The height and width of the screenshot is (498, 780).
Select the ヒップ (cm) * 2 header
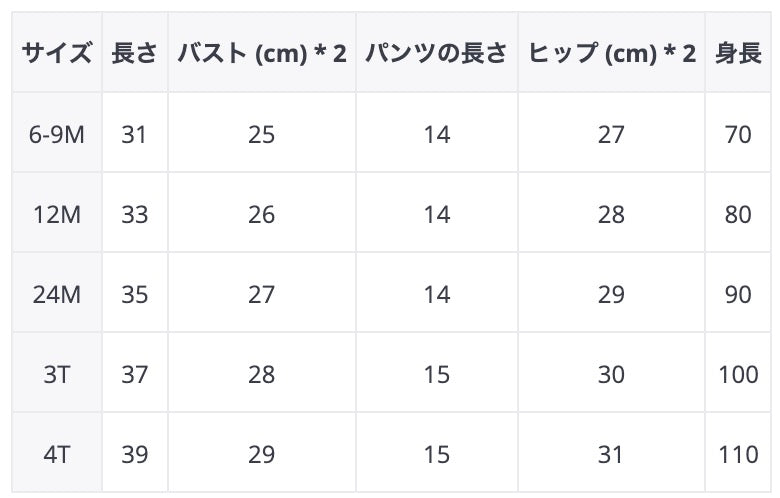click(611, 54)
